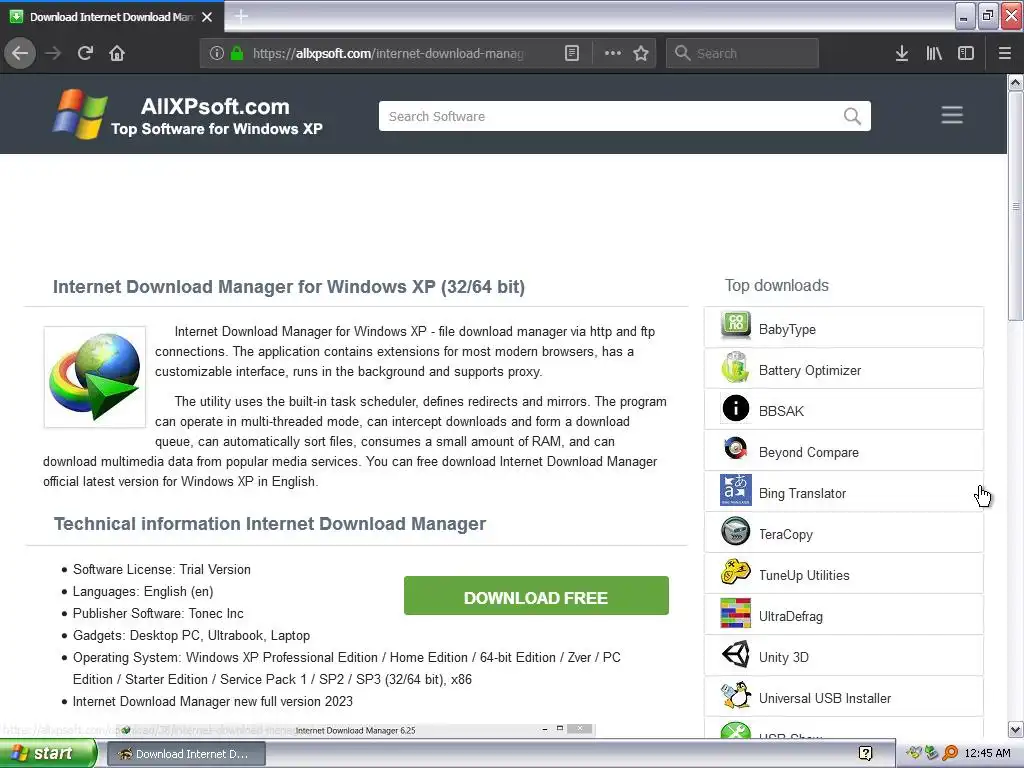The image size is (1024, 768).
Task: Open page actions three-dot menu
Action: pos(613,53)
